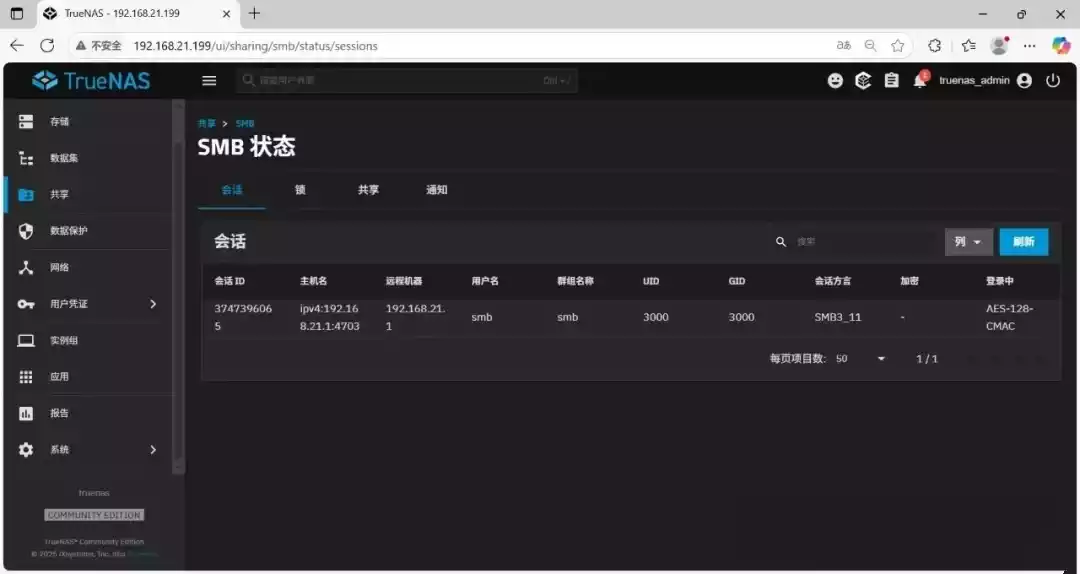
Task: Click the AES-128-CMAC cell
Action: pyautogui.click(x=1010, y=318)
